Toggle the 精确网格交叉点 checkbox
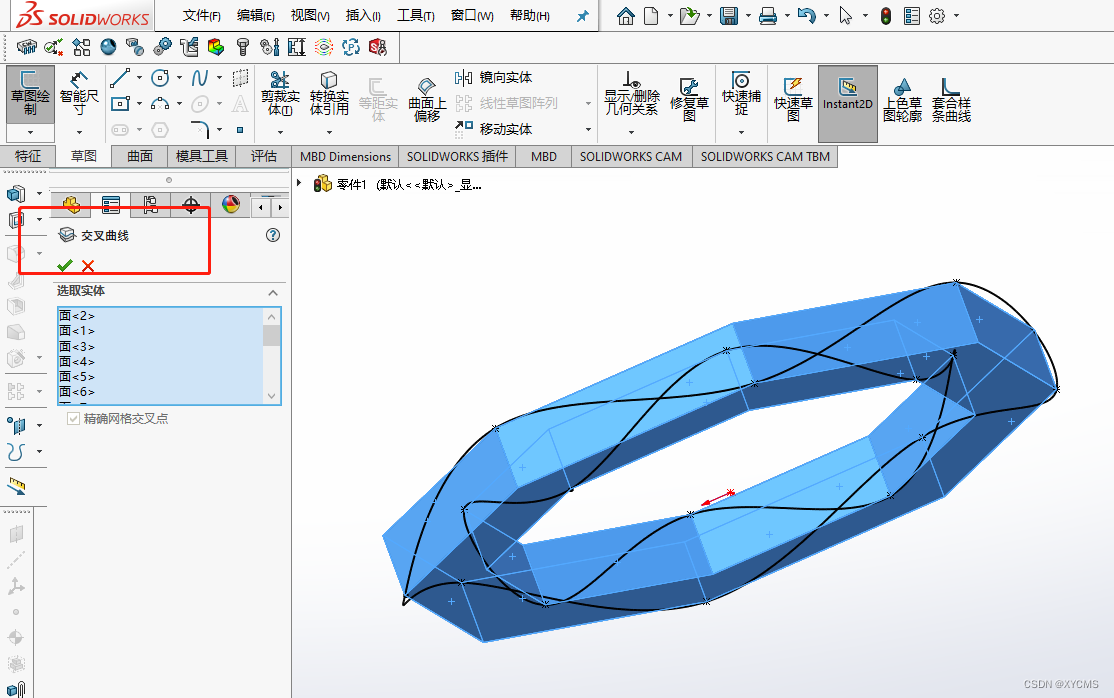The height and width of the screenshot is (698, 1114). (x=73, y=419)
